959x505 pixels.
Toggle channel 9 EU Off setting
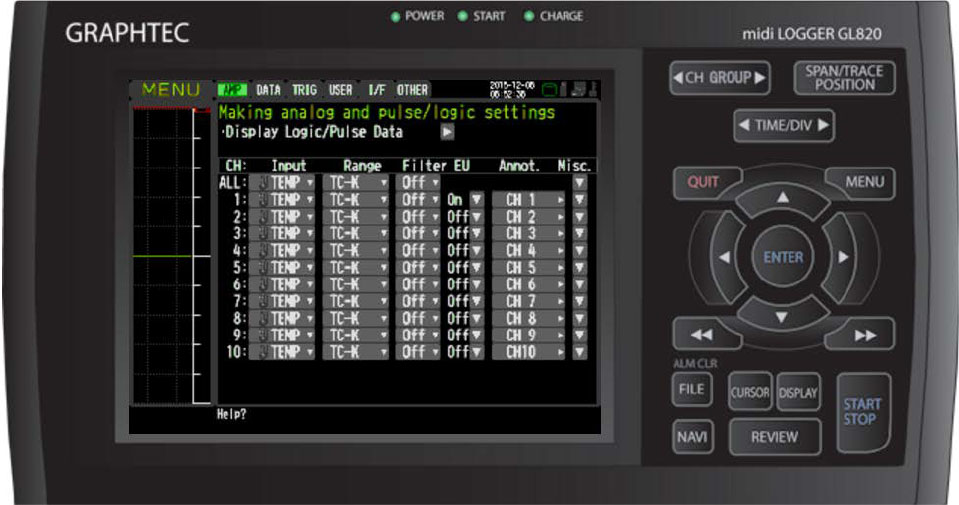click(465, 335)
